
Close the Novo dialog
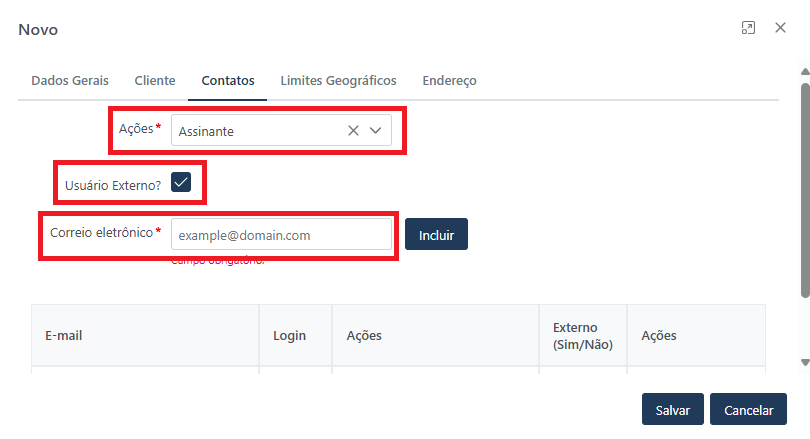pyautogui.click(x=780, y=28)
